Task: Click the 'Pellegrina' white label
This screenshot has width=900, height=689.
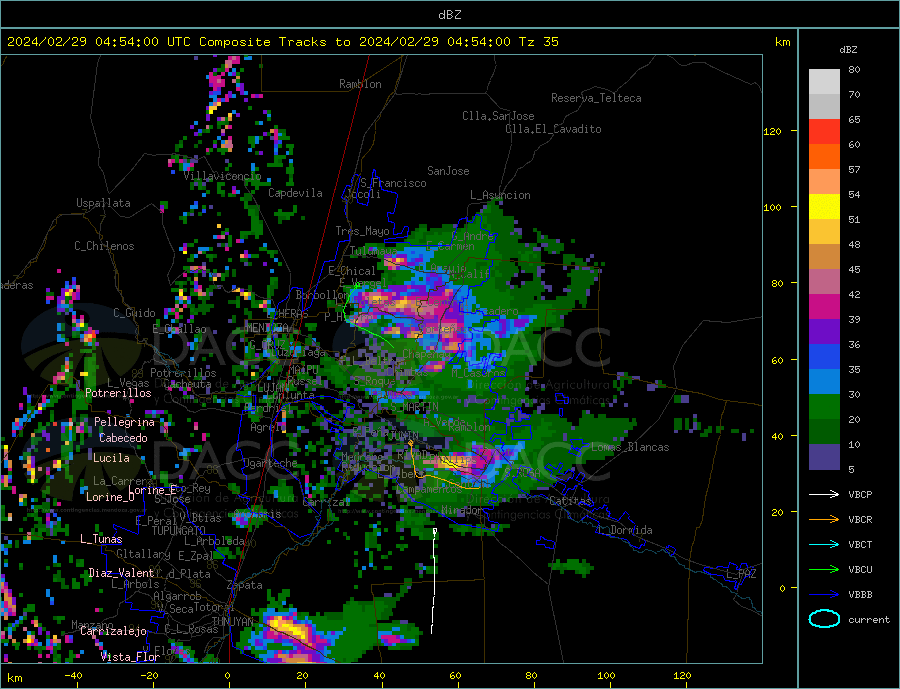Action: [x=125, y=422]
